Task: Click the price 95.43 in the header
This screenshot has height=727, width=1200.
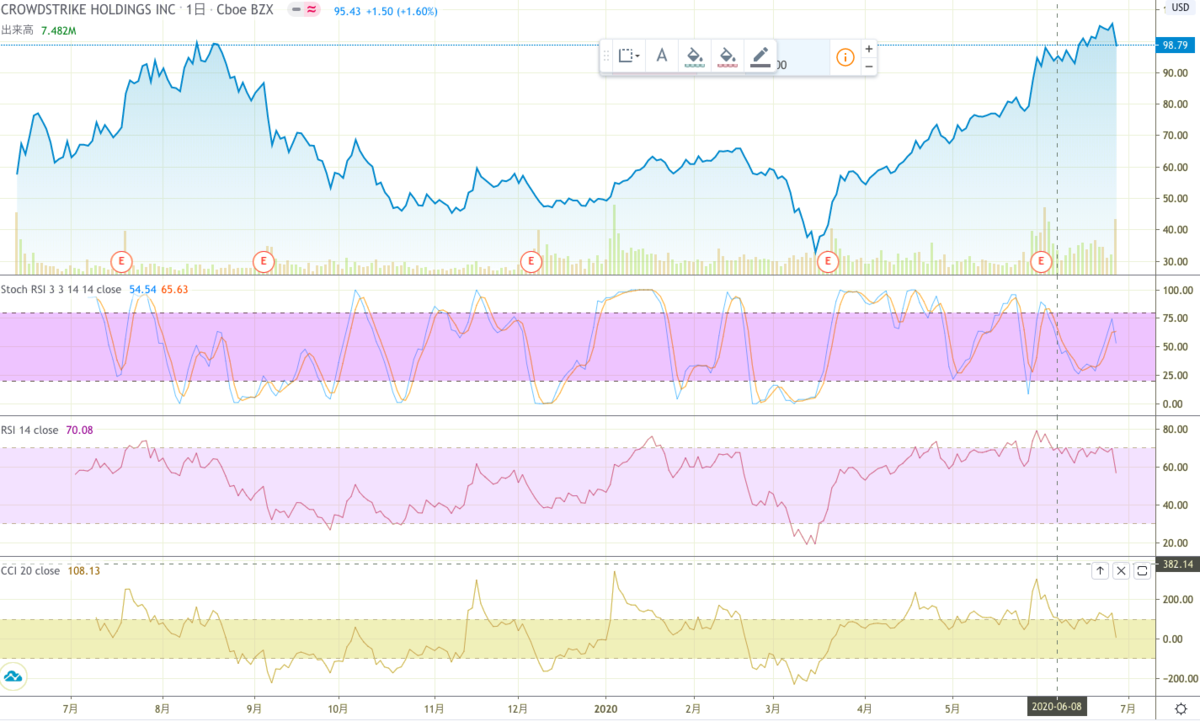Action: (x=347, y=11)
